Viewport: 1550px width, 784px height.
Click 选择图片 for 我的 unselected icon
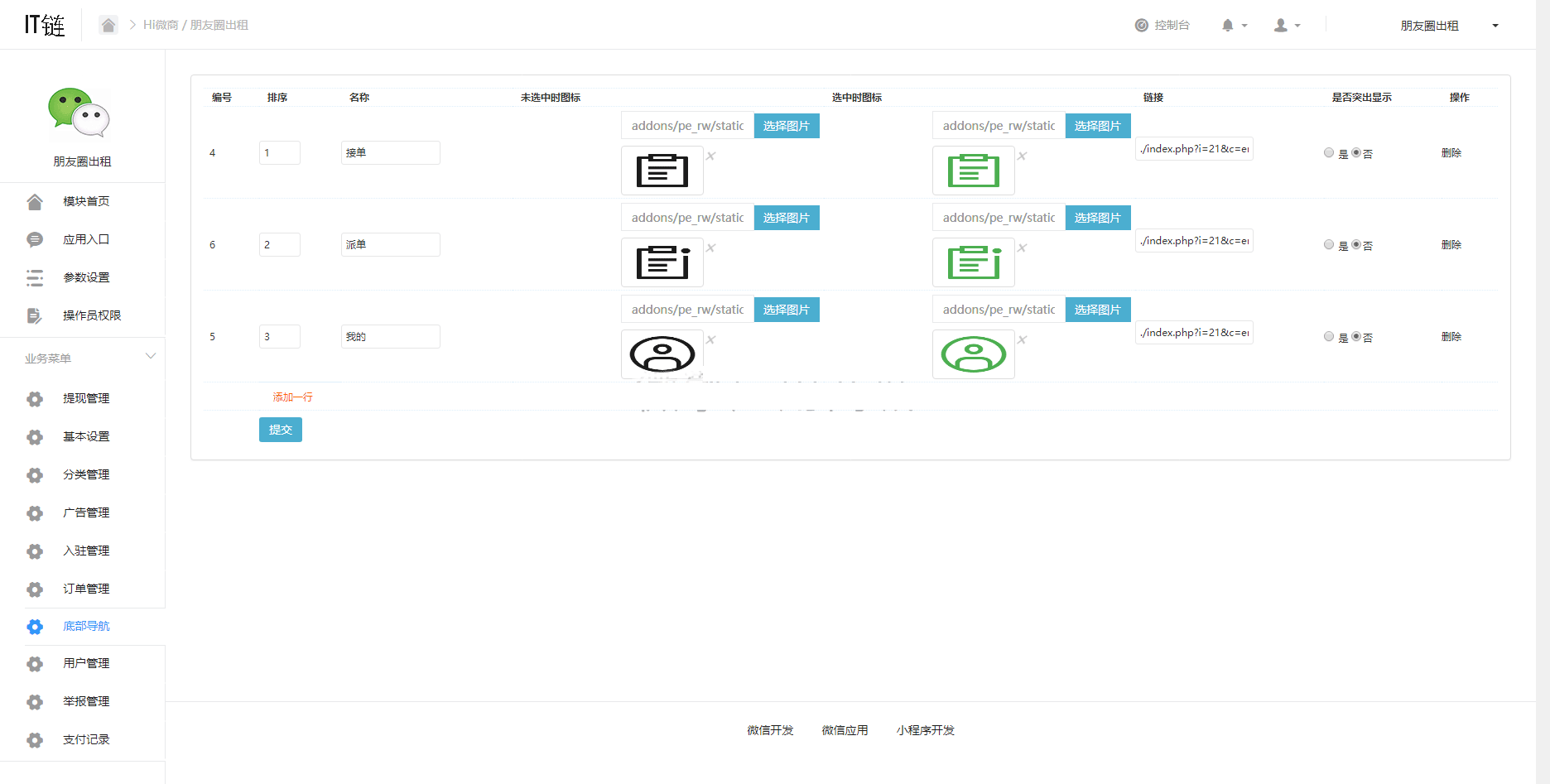787,310
